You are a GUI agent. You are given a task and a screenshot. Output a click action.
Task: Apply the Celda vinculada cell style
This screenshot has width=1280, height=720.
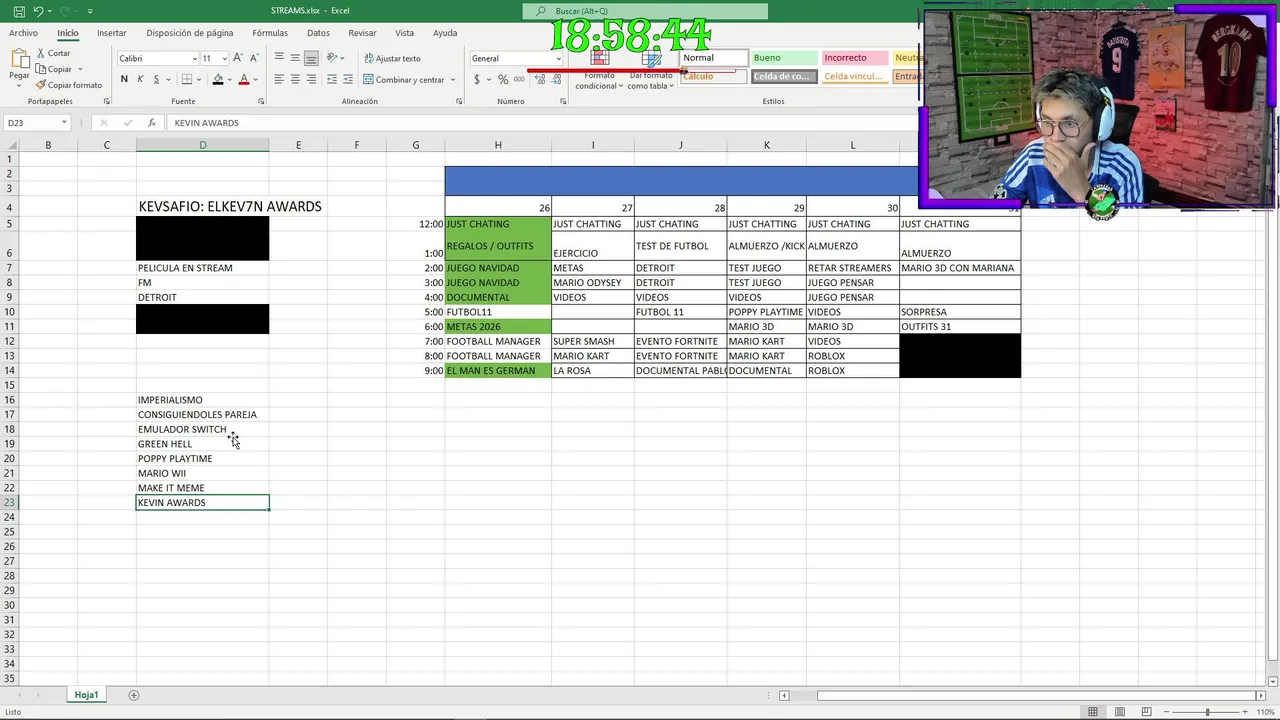(853, 76)
